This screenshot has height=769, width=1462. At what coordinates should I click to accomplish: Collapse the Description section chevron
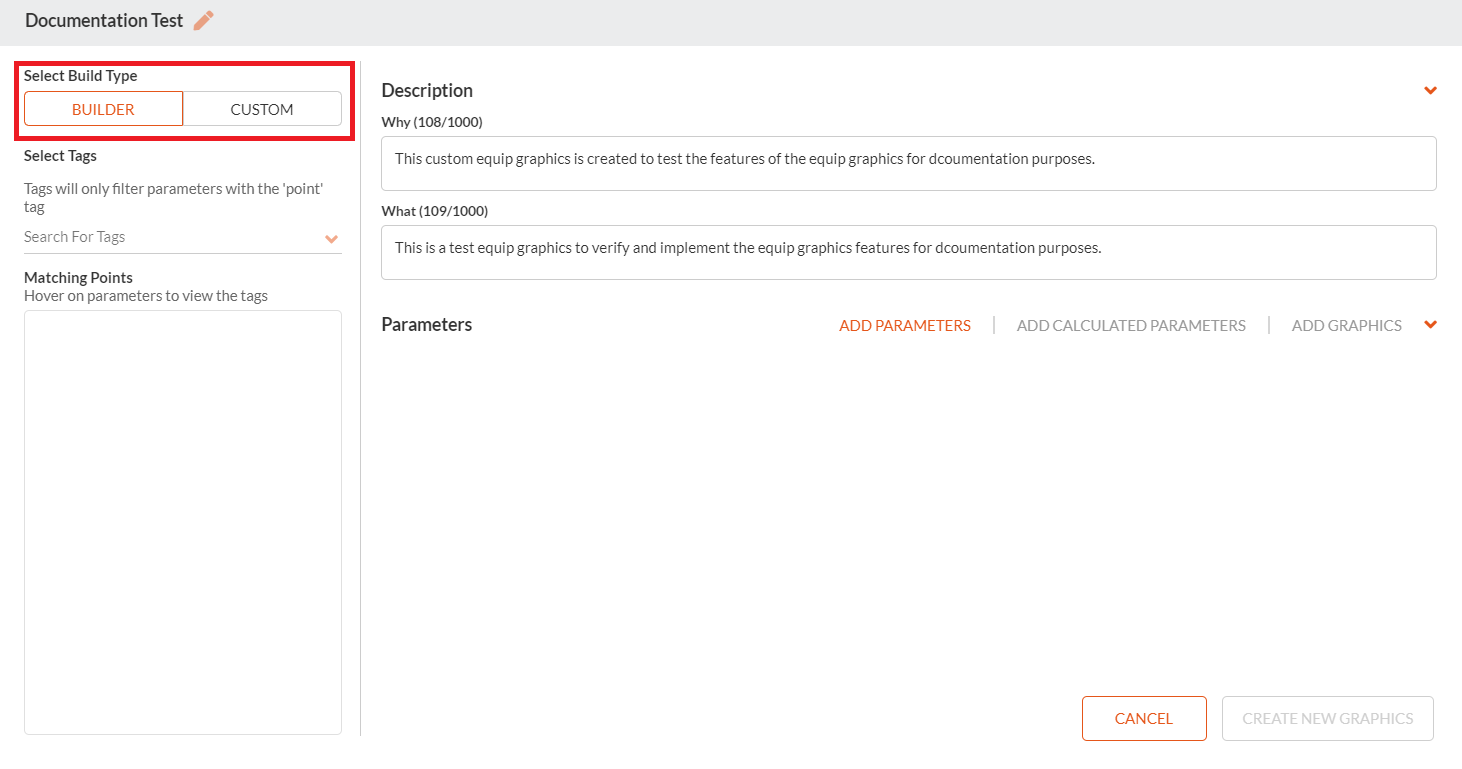click(x=1430, y=90)
